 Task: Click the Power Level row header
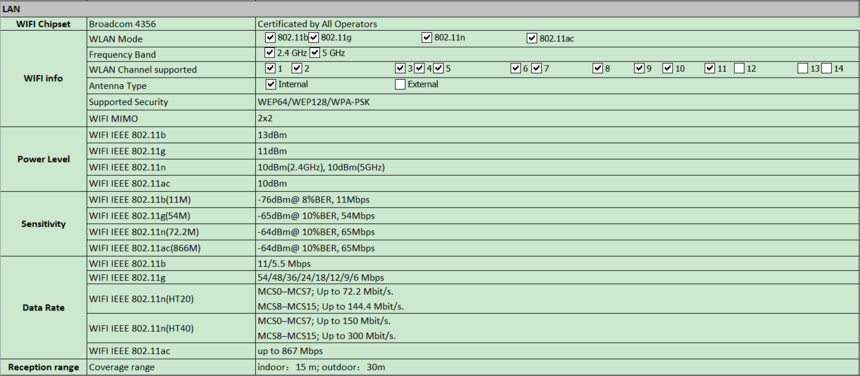(43, 159)
